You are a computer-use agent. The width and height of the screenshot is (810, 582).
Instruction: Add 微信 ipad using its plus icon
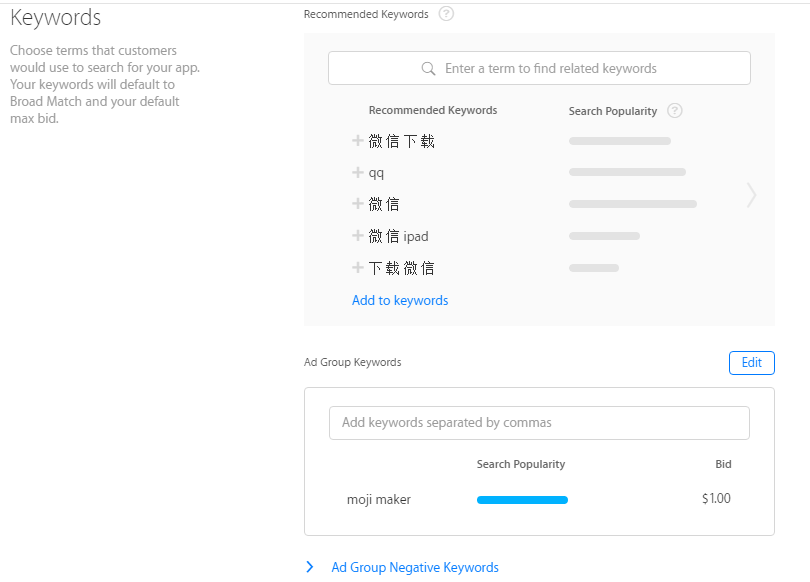tap(357, 235)
